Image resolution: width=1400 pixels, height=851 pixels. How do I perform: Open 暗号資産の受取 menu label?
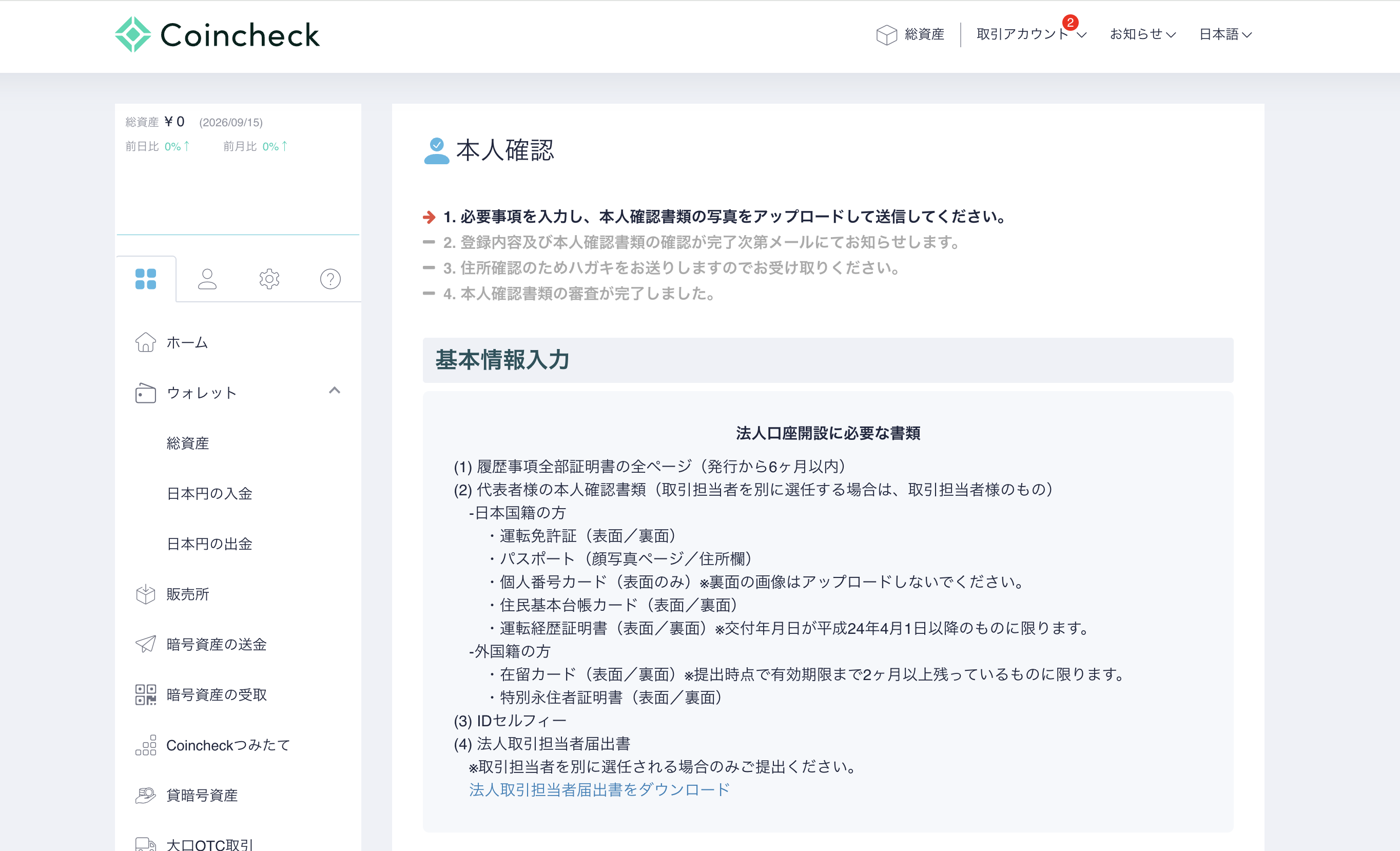[217, 695]
